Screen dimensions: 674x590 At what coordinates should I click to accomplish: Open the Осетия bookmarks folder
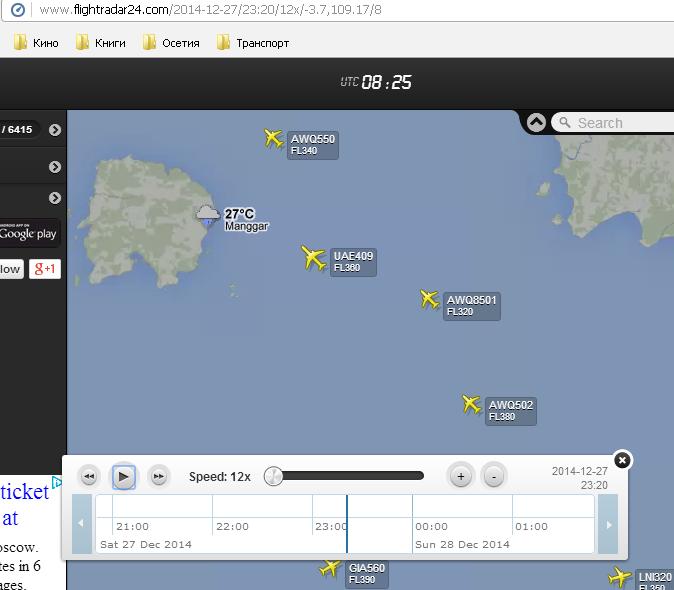pos(172,43)
